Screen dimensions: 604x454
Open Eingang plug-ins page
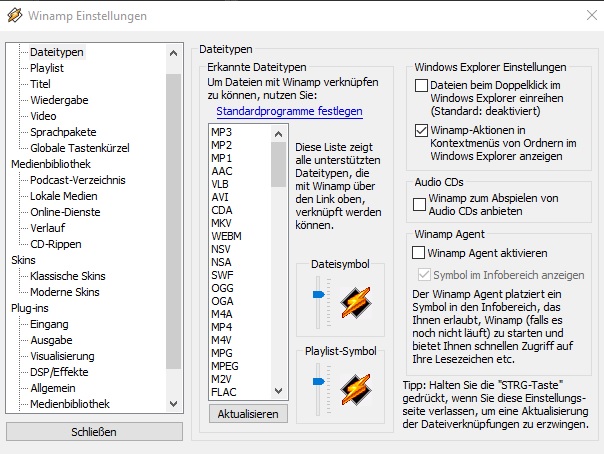[x=49, y=324]
